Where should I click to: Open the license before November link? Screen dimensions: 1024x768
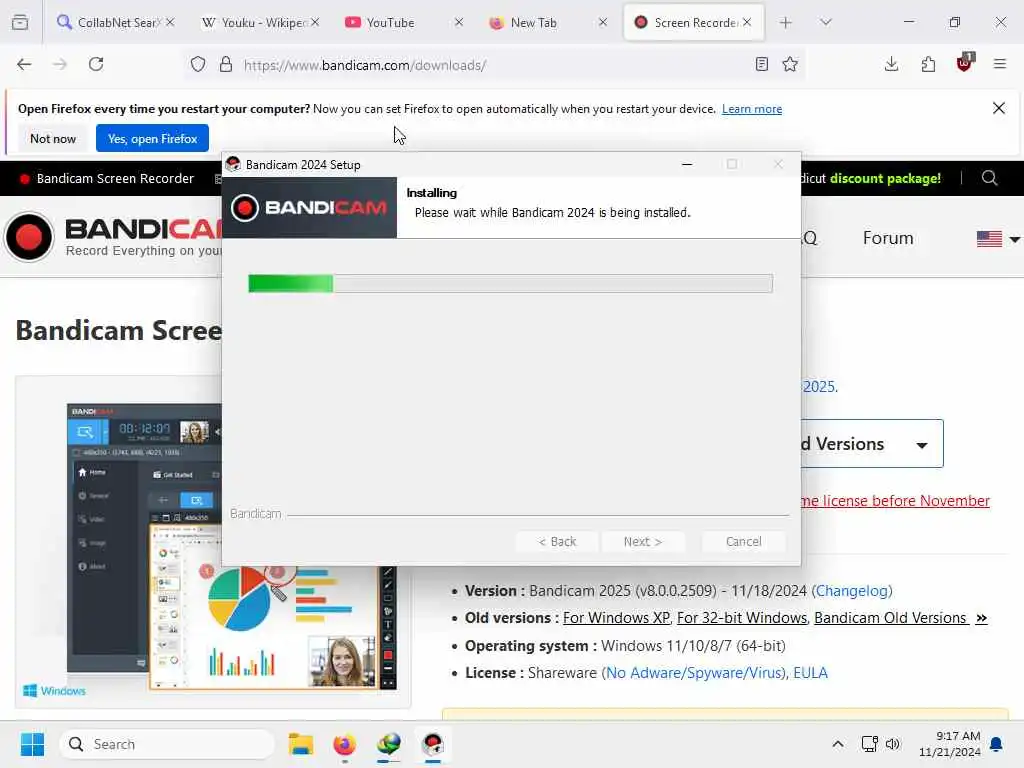(x=895, y=501)
